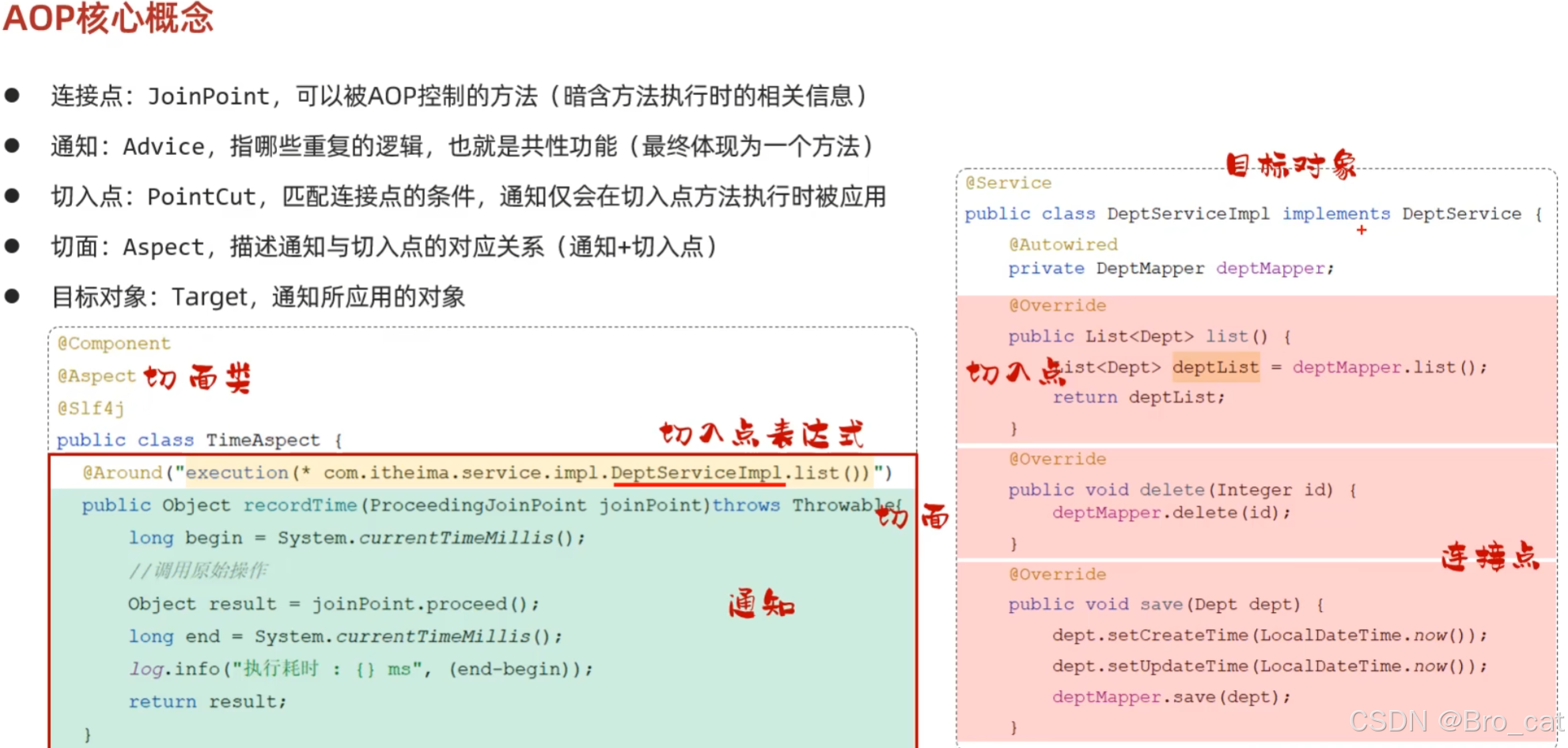Click the line "public void delete(Integer id) {"
1568x748 pixels.
pos(1183,489)
